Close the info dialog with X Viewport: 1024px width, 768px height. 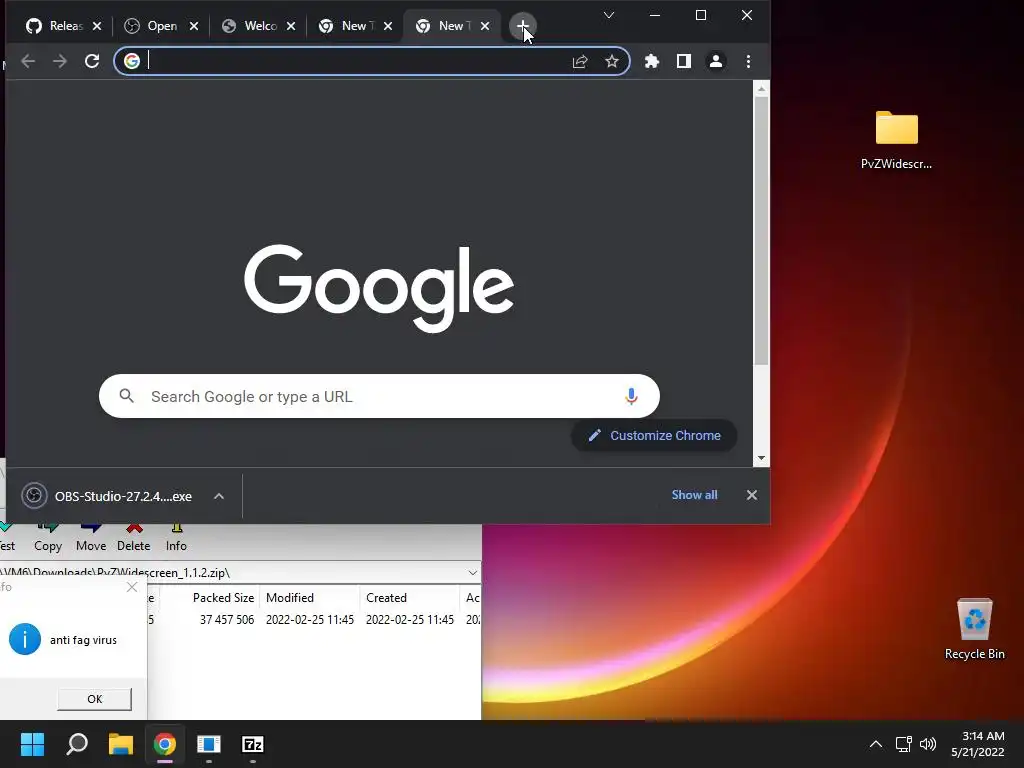pyautogui.click(x=132, y=587)
